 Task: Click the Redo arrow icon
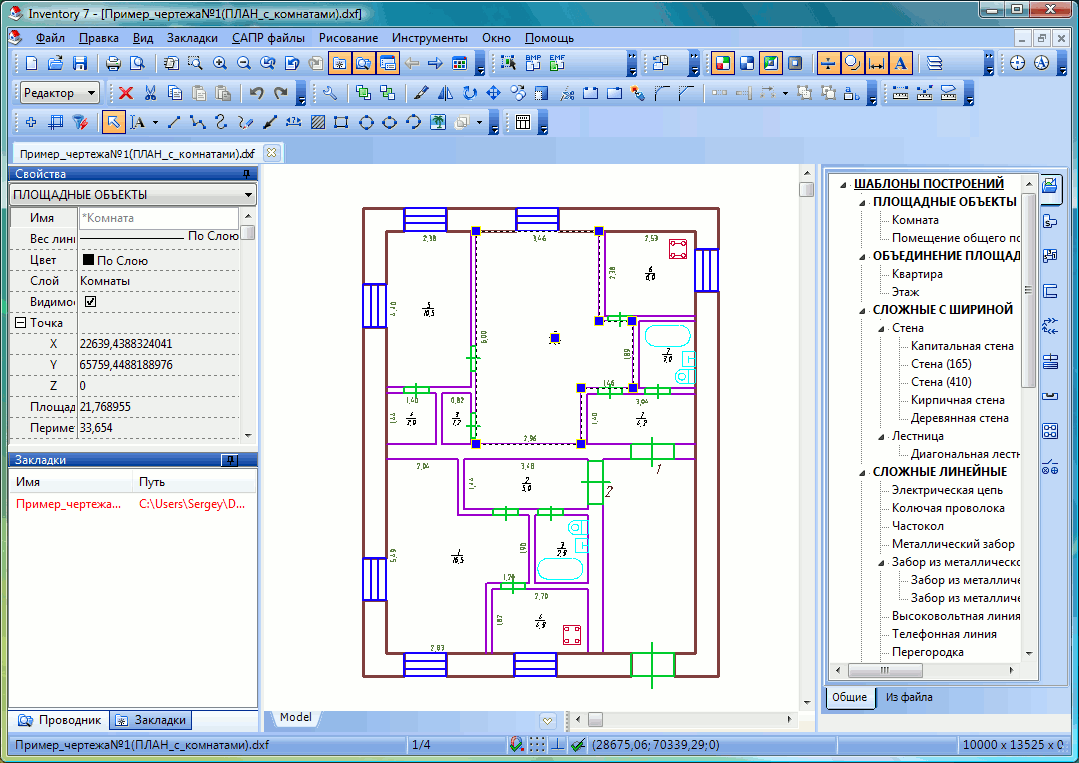click(281, 93)
